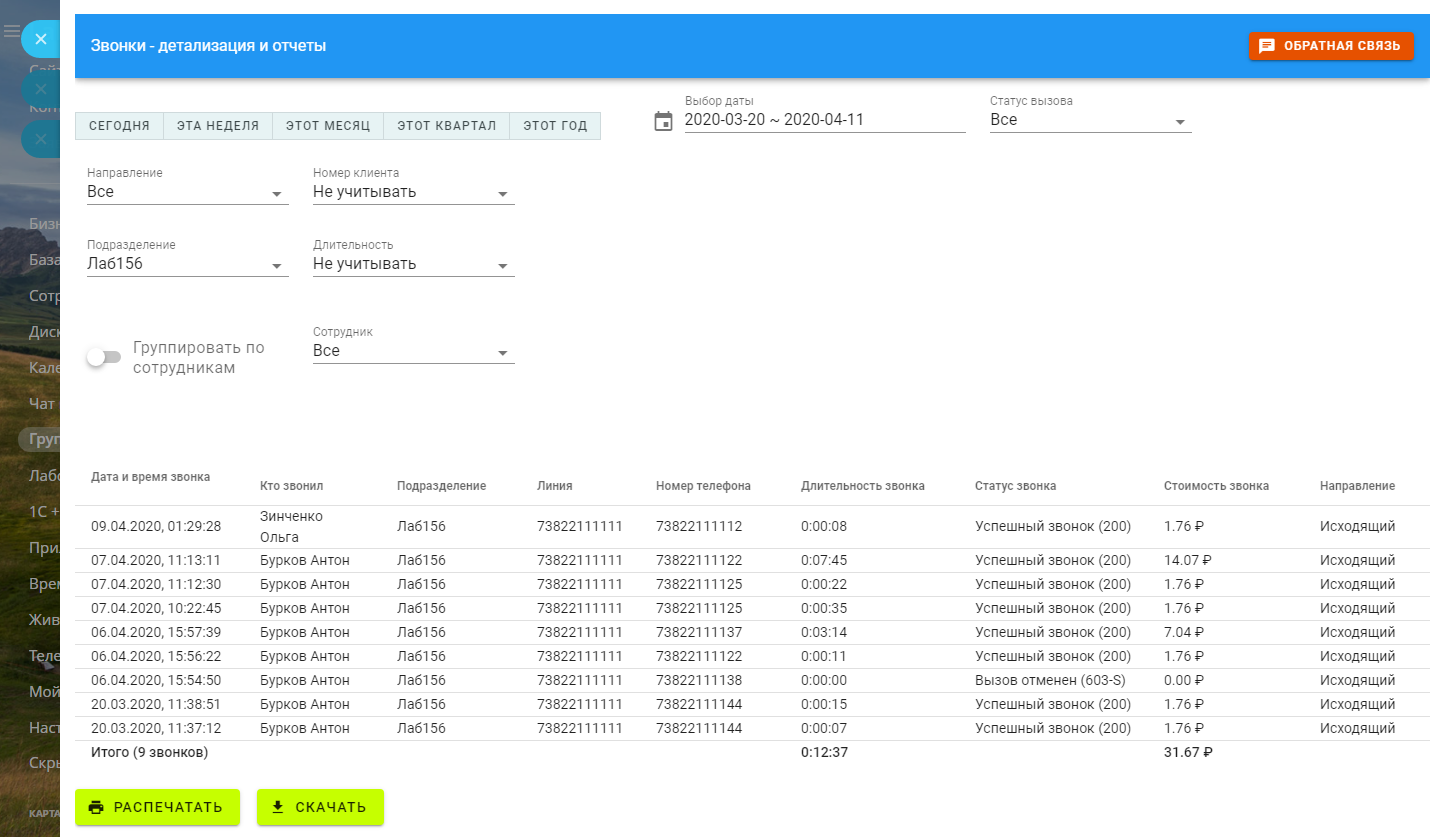Click the Выбор даты range field
The image size is (1437, 837).
click(x=824, y=120)
